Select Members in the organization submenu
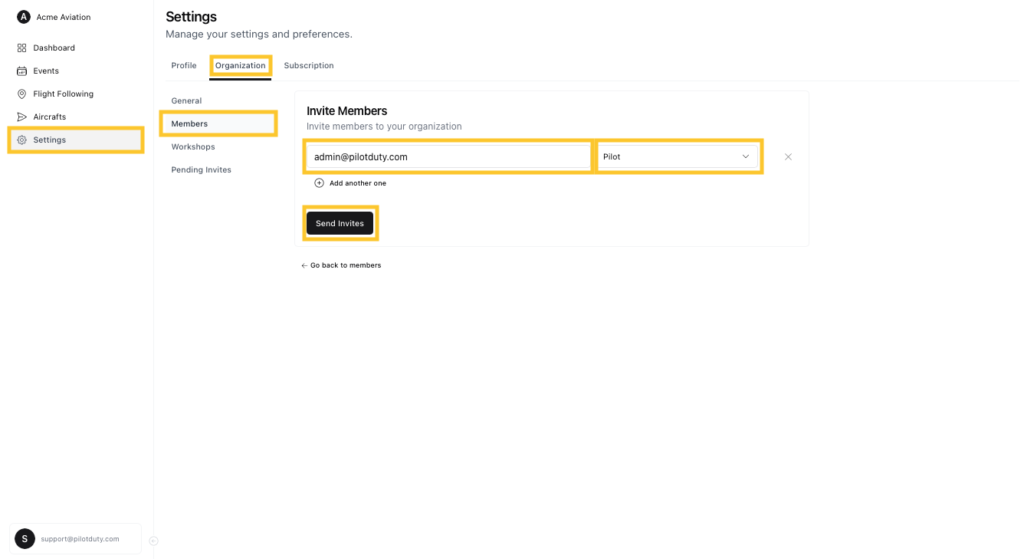This screenshot has height=559, width=1024. click(x=218, y=123)
